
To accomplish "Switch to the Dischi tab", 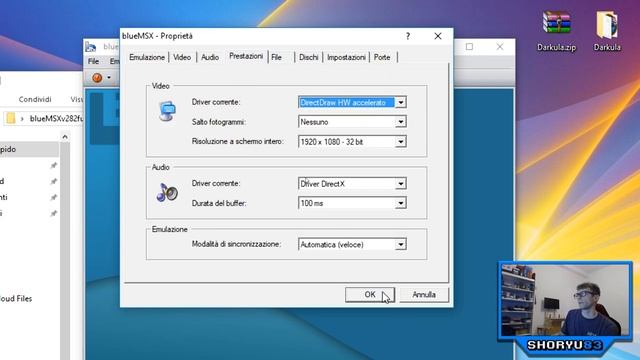I will tap(309, 57).
